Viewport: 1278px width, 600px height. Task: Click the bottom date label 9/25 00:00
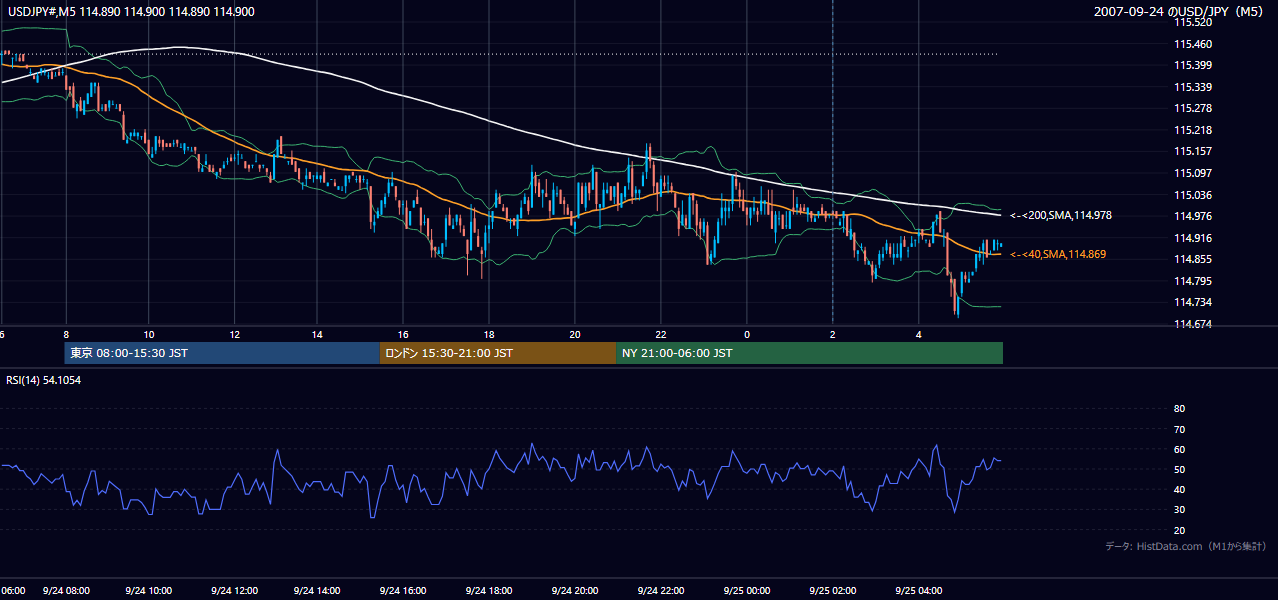coord(746,590)
